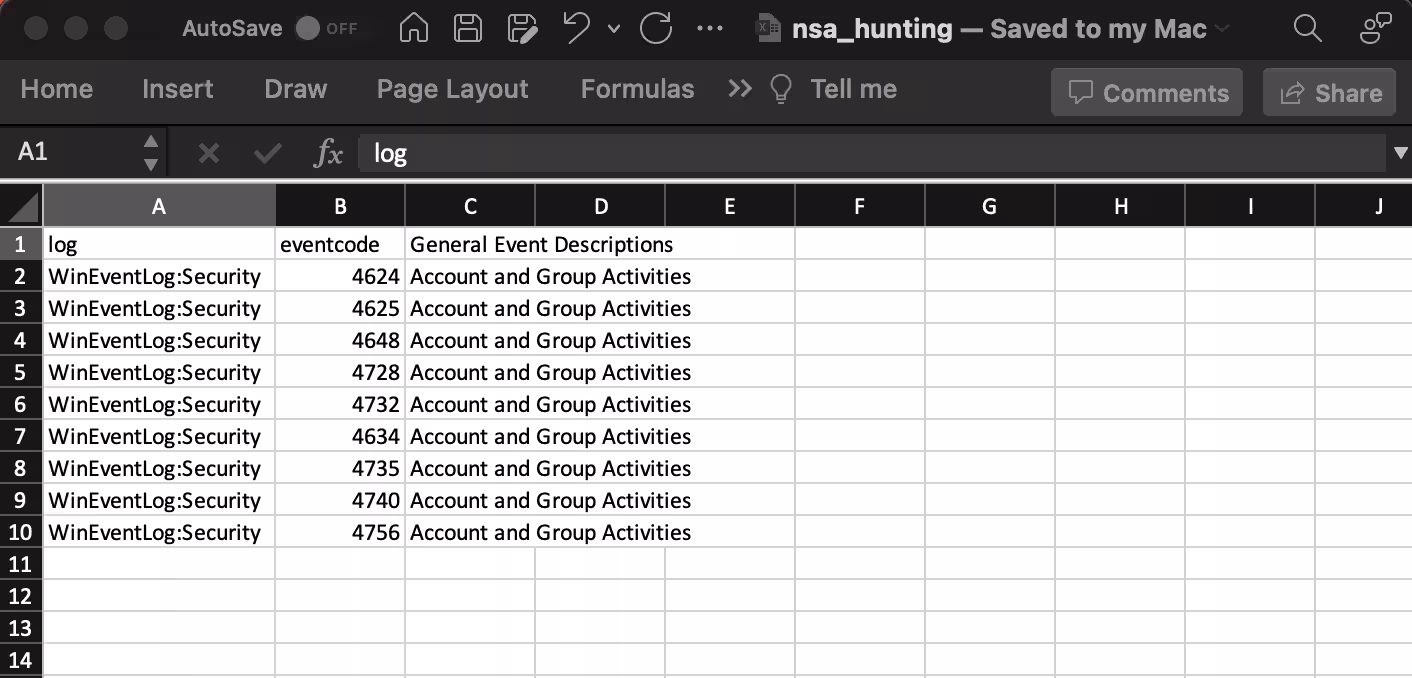The height and width of the screenshot is (678, 1412).
Task: Click the Undo arrow icon
Action: pyautogui.click(x=577, y=29)
